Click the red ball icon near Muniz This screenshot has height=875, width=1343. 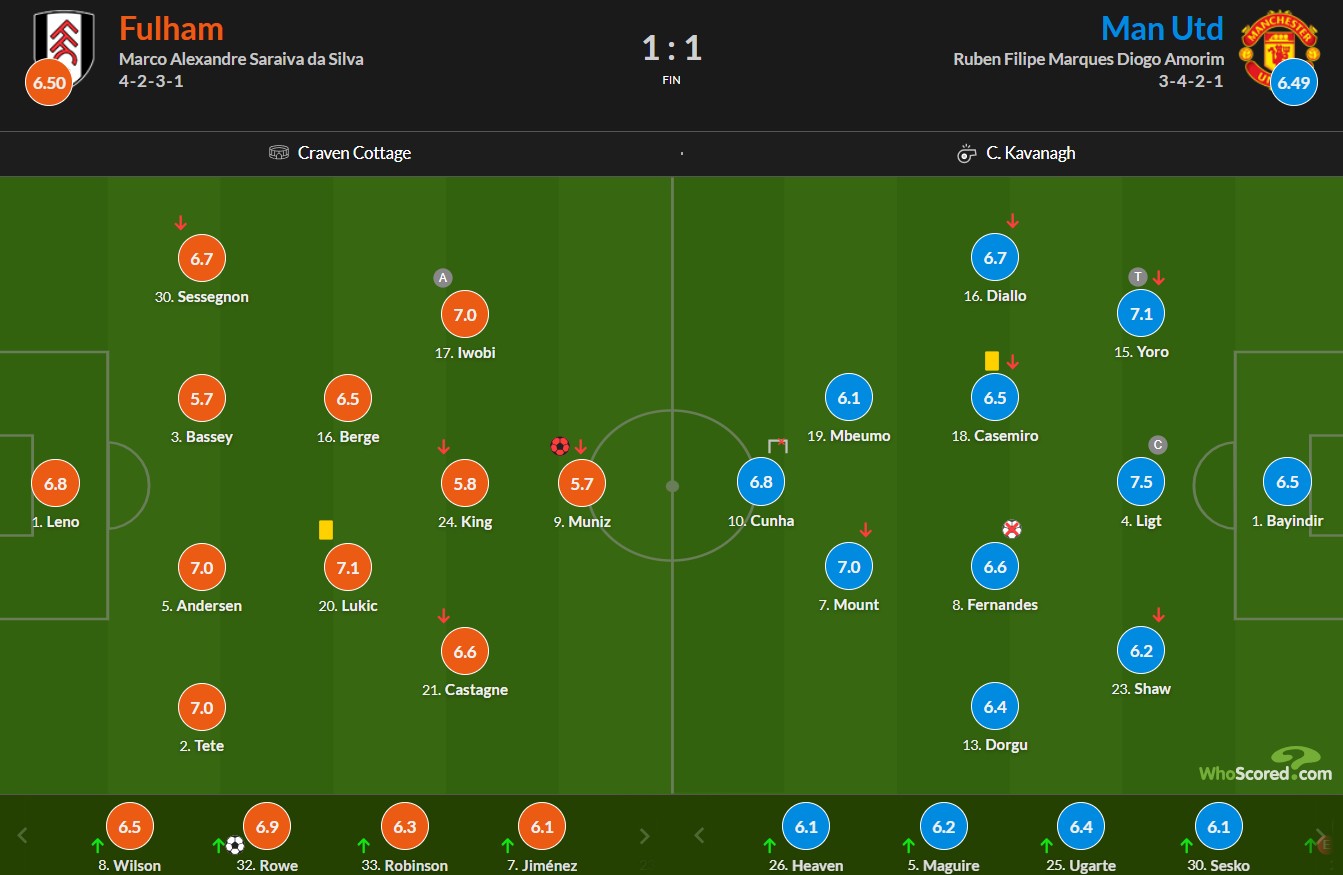tap(559, 446)
